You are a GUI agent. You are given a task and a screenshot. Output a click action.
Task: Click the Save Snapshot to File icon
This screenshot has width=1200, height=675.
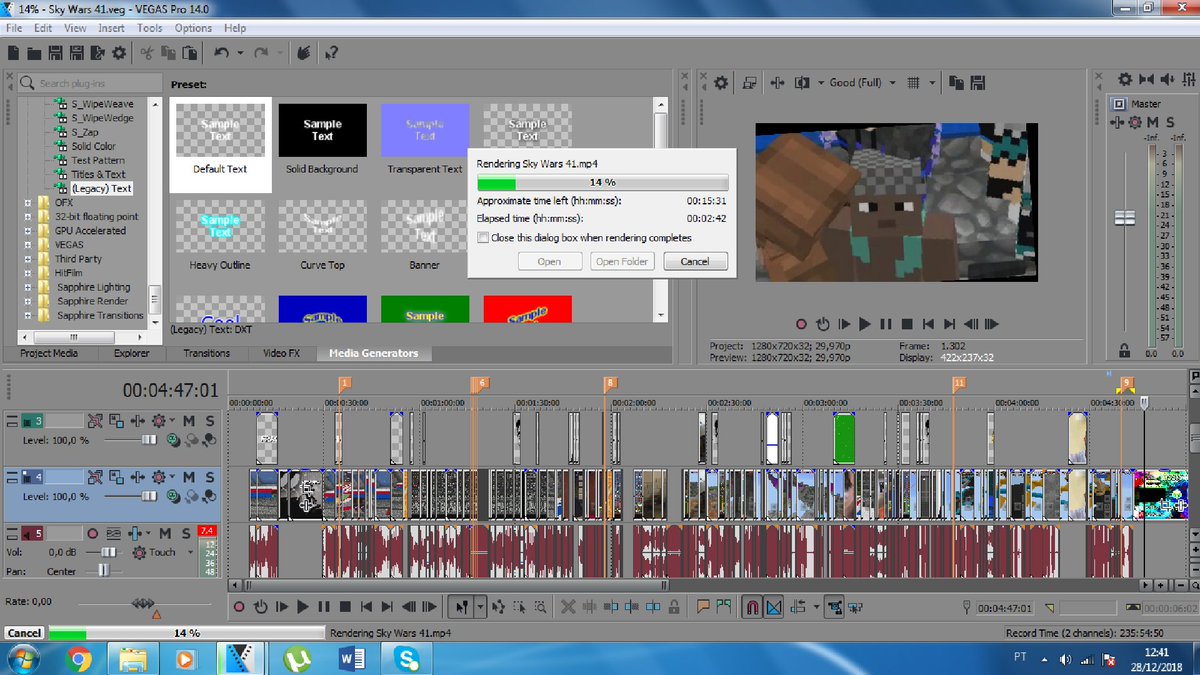[978, 83]
